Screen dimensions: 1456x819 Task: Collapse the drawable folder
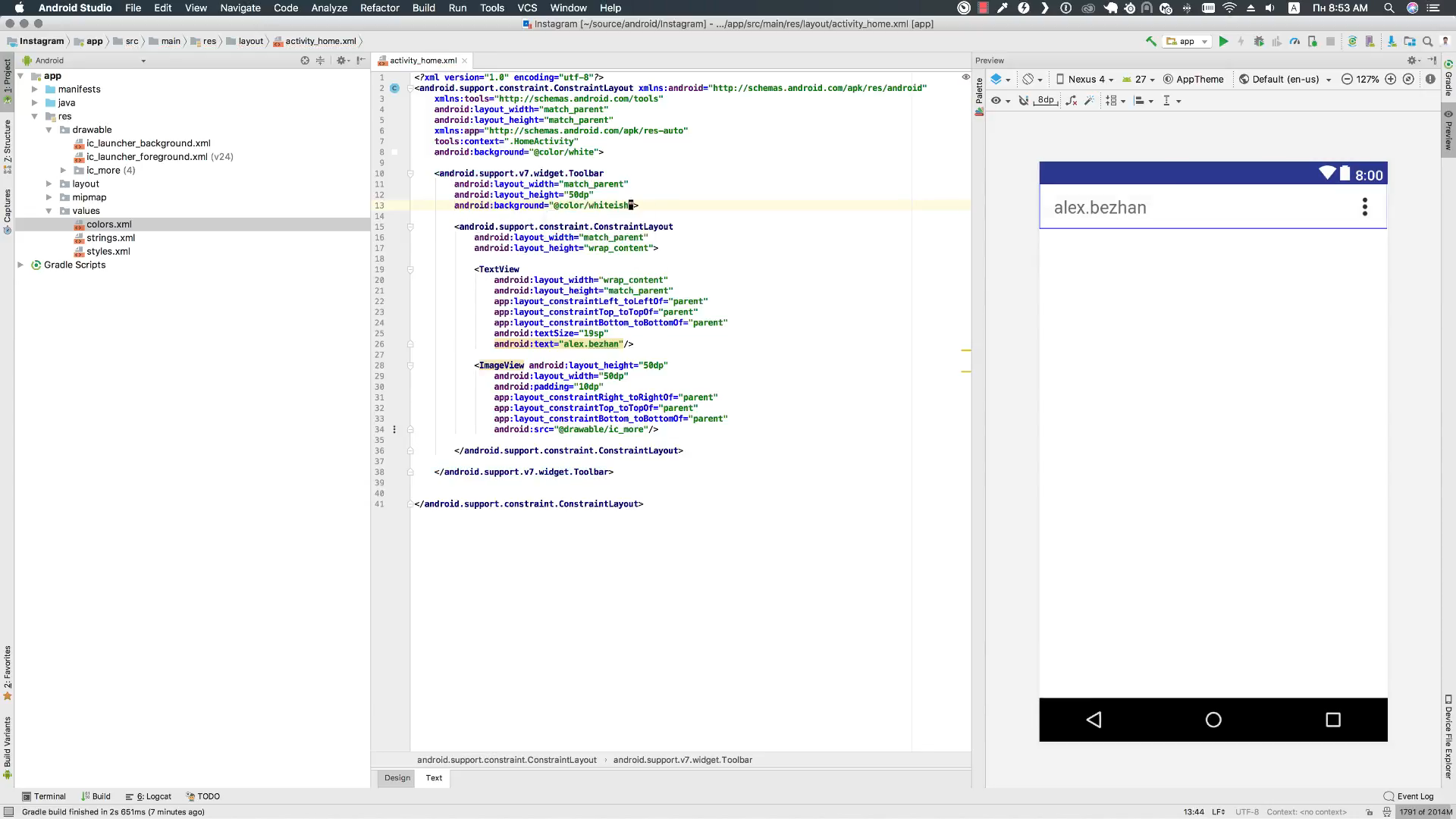click(49, 130)
